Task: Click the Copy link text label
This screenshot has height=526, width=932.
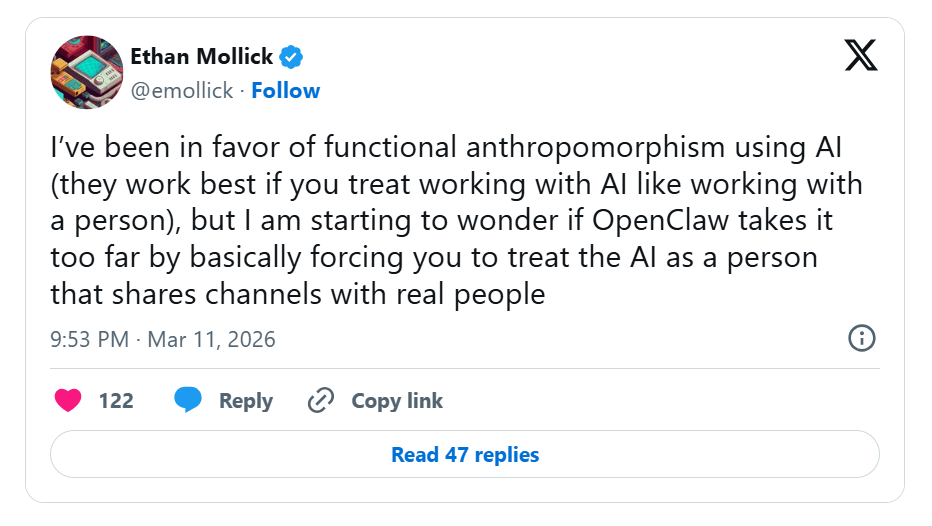Action: (x=397, y=401)
